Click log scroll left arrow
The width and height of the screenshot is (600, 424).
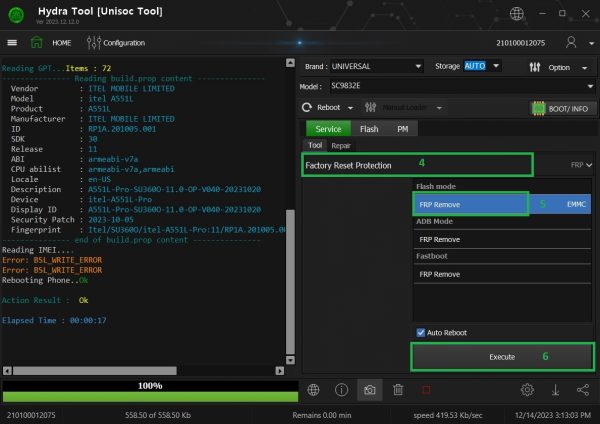click(7, 371)
